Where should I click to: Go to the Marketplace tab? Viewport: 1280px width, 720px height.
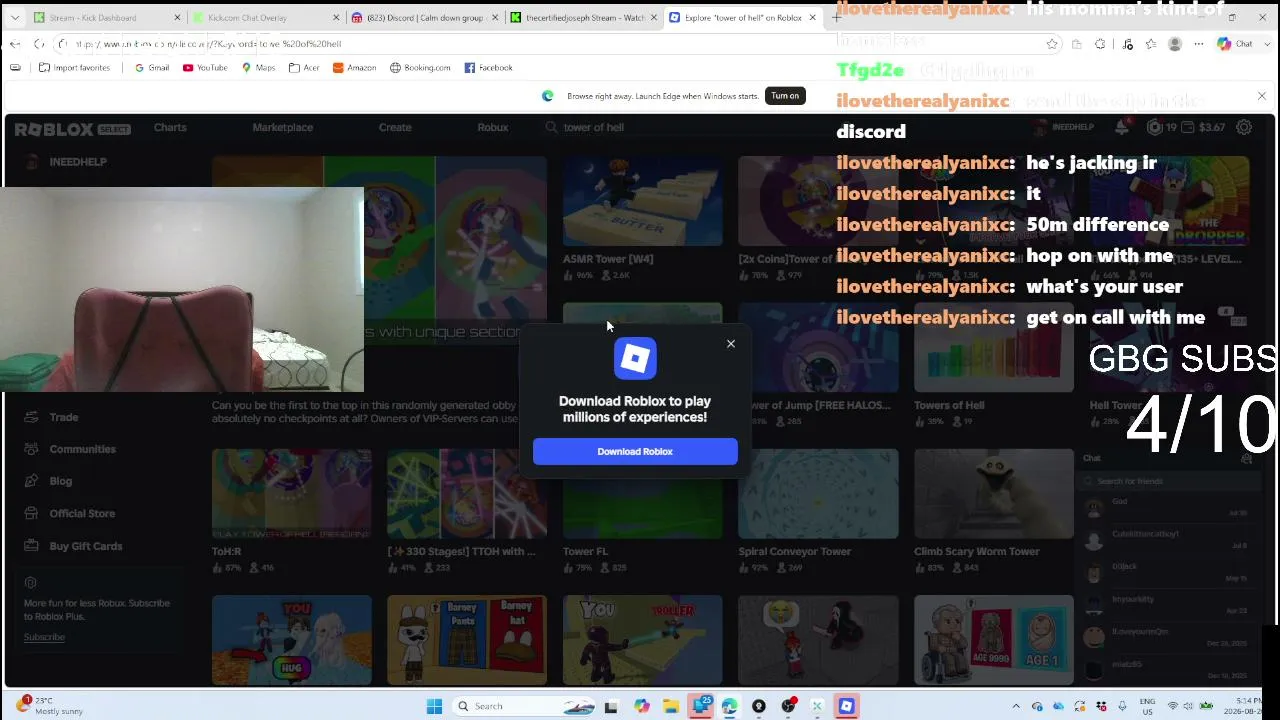click(x=283, y=127)
